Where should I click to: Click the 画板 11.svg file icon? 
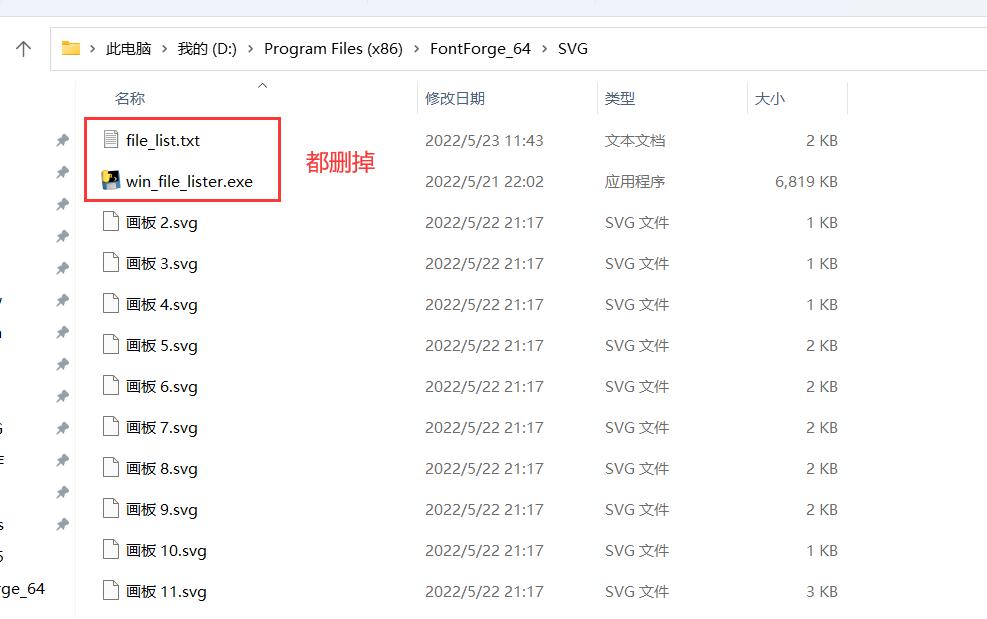tap(111, 591)
